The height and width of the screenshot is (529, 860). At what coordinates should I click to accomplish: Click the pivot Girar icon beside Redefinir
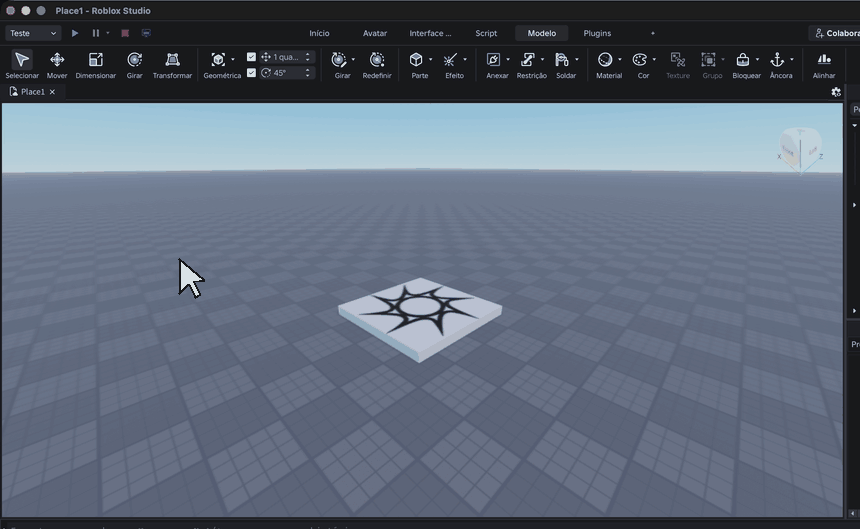(339, 59)
